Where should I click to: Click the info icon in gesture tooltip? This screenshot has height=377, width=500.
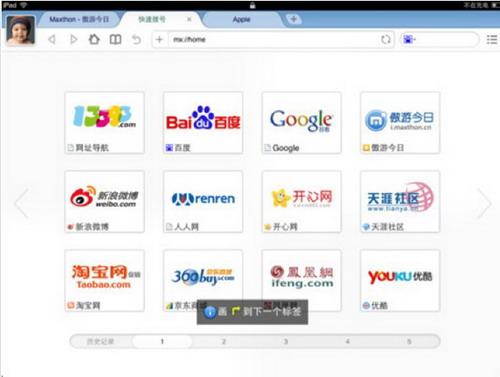click(210, 312)
